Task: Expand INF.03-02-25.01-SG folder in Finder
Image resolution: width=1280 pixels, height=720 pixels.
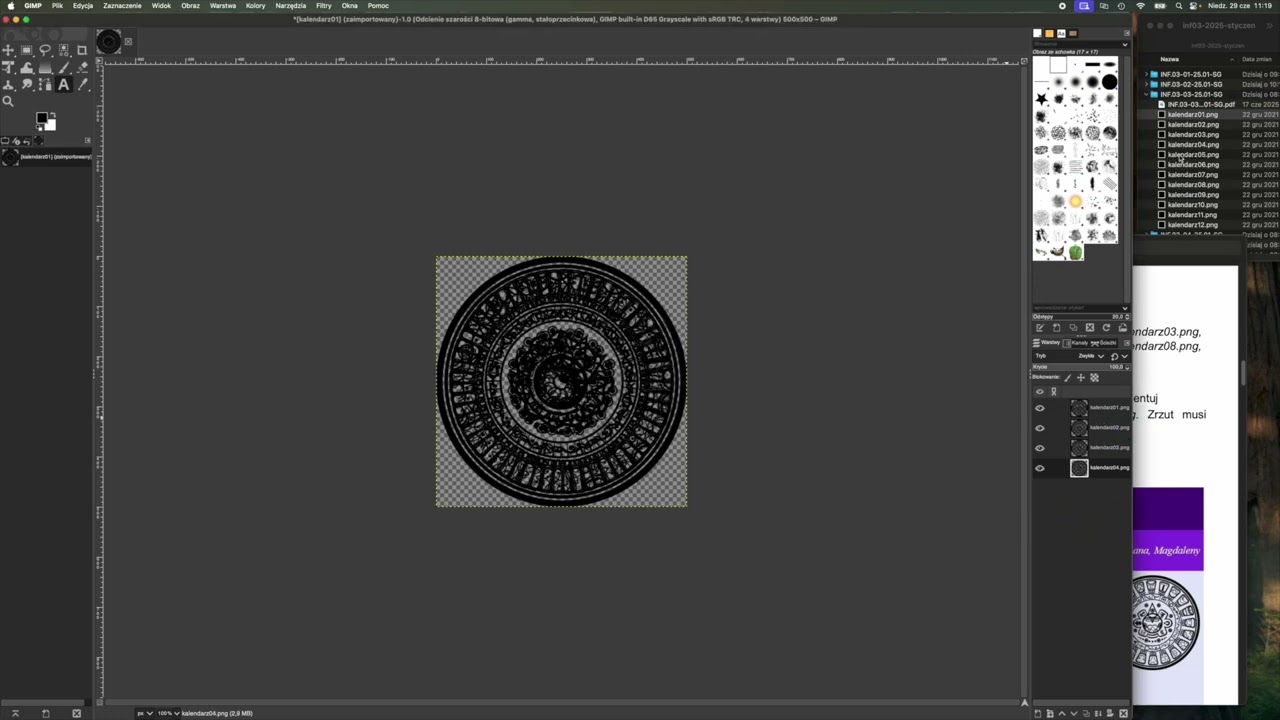Action: [1147, 84]
